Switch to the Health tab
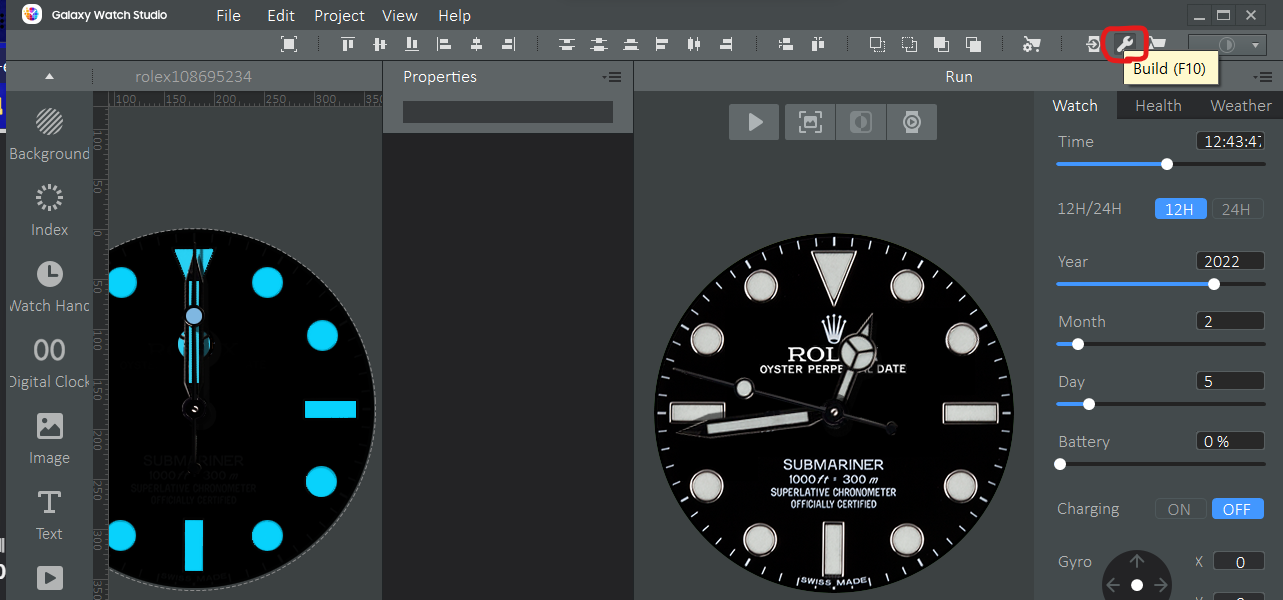The image size is (1283, 600). click(x=1158, y=105)
